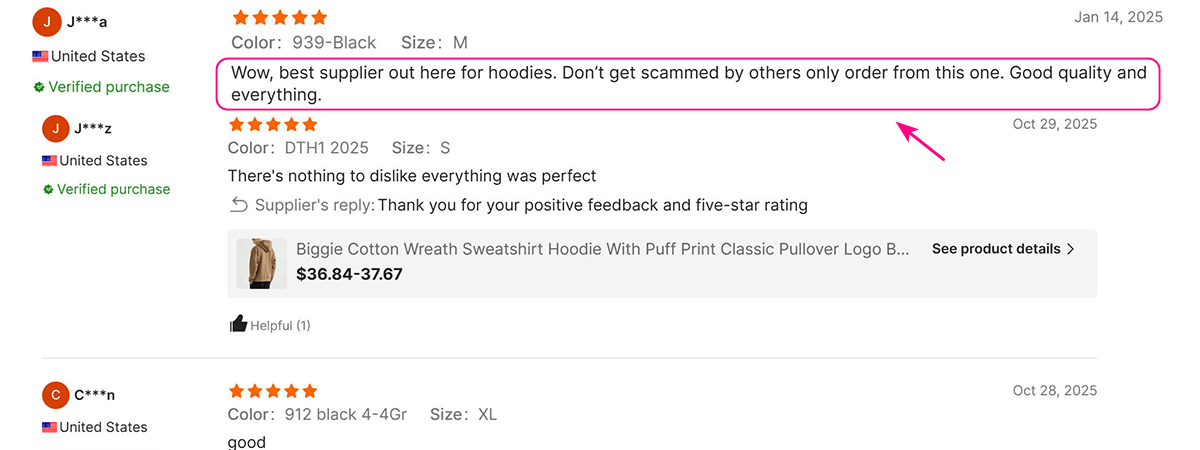Click the five-star rating on J***z's review

pyautogui.click(x=273, y=124)
